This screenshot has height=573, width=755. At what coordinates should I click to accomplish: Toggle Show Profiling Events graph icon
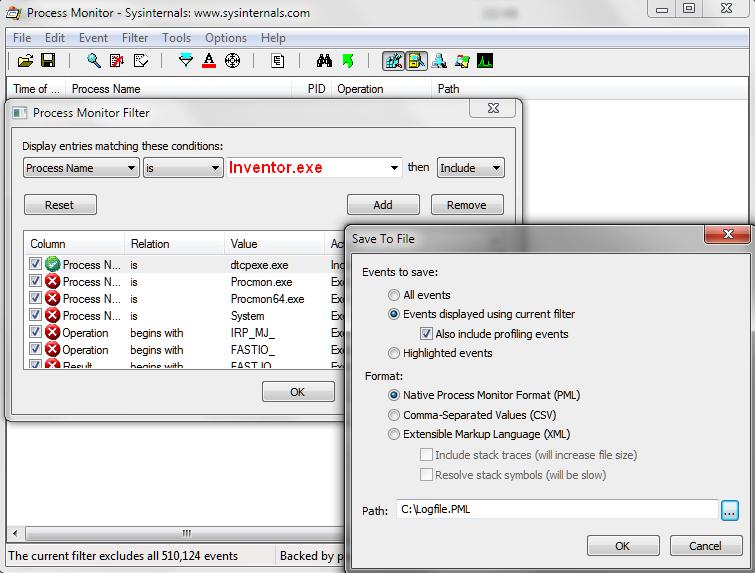485,61
